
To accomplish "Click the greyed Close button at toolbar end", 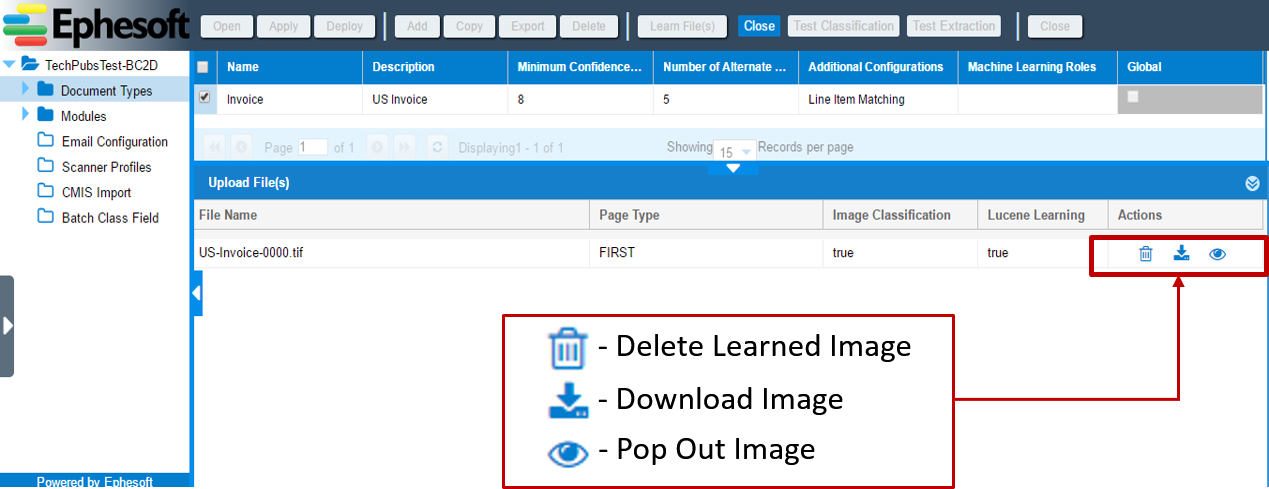I will 1054,26.
